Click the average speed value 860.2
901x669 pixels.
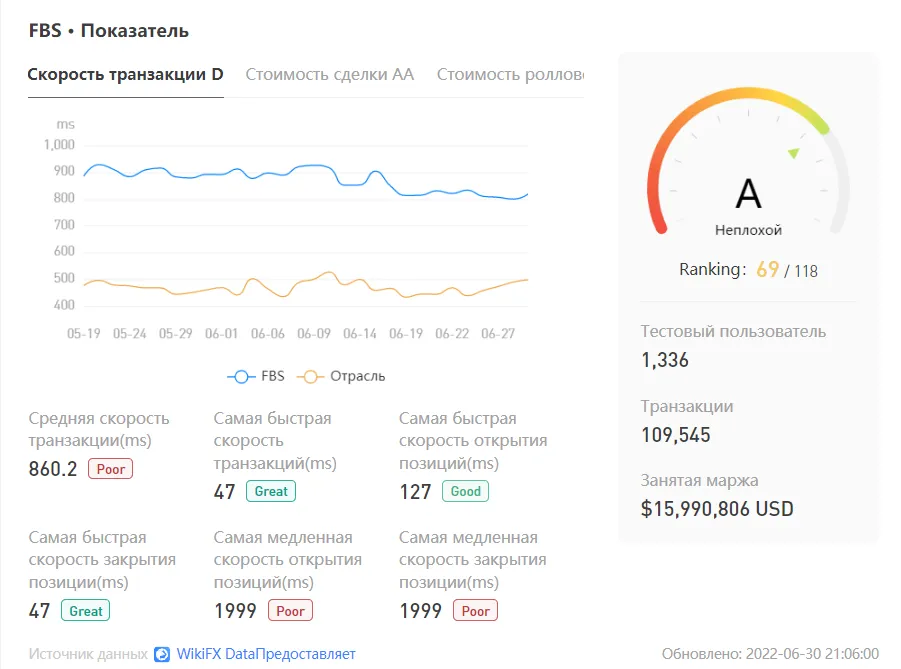[x=53, y=469]
